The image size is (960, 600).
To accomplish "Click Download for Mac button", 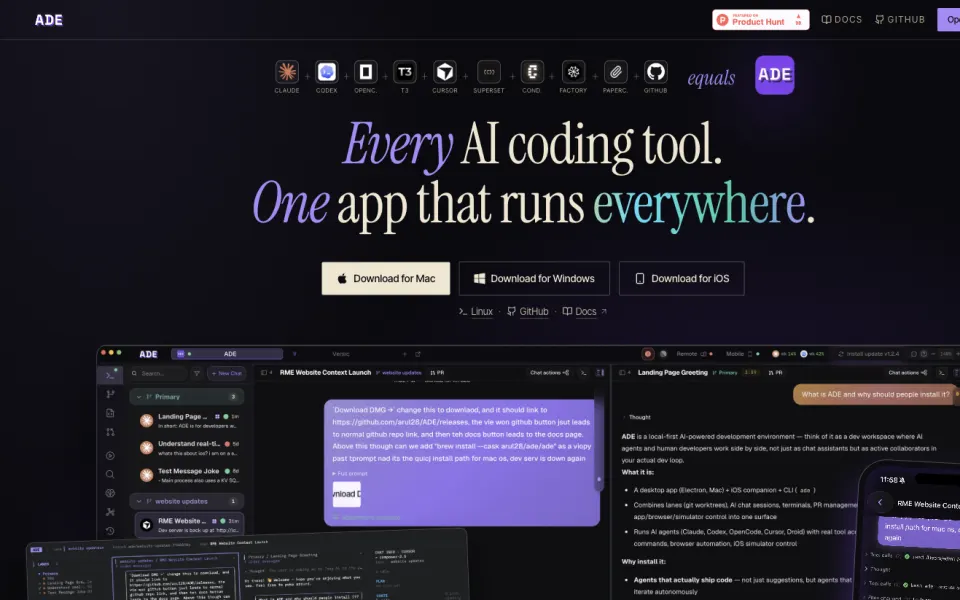I will [x=386, y=279].
